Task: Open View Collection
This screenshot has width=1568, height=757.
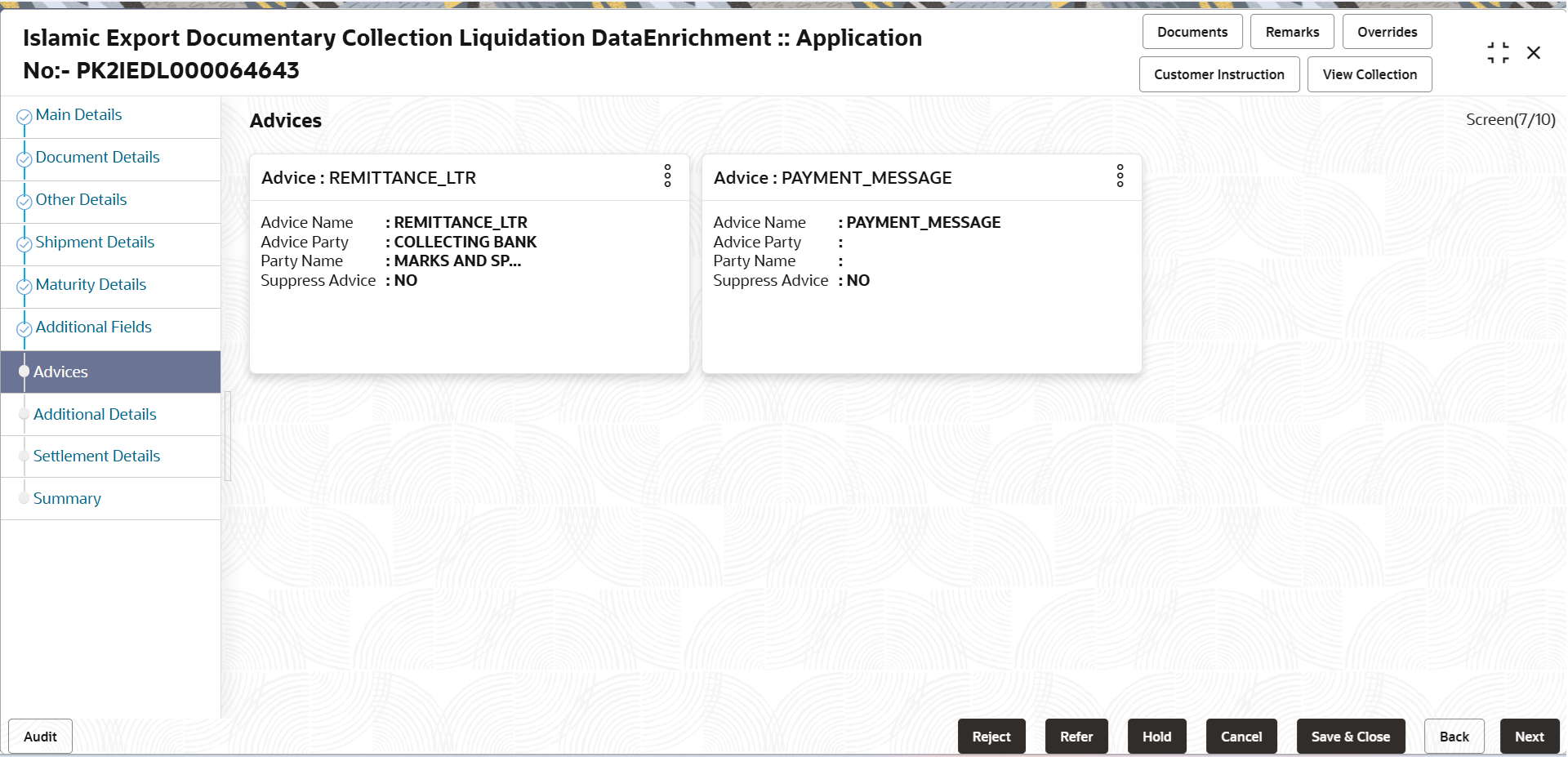Action: (1370, 74)
